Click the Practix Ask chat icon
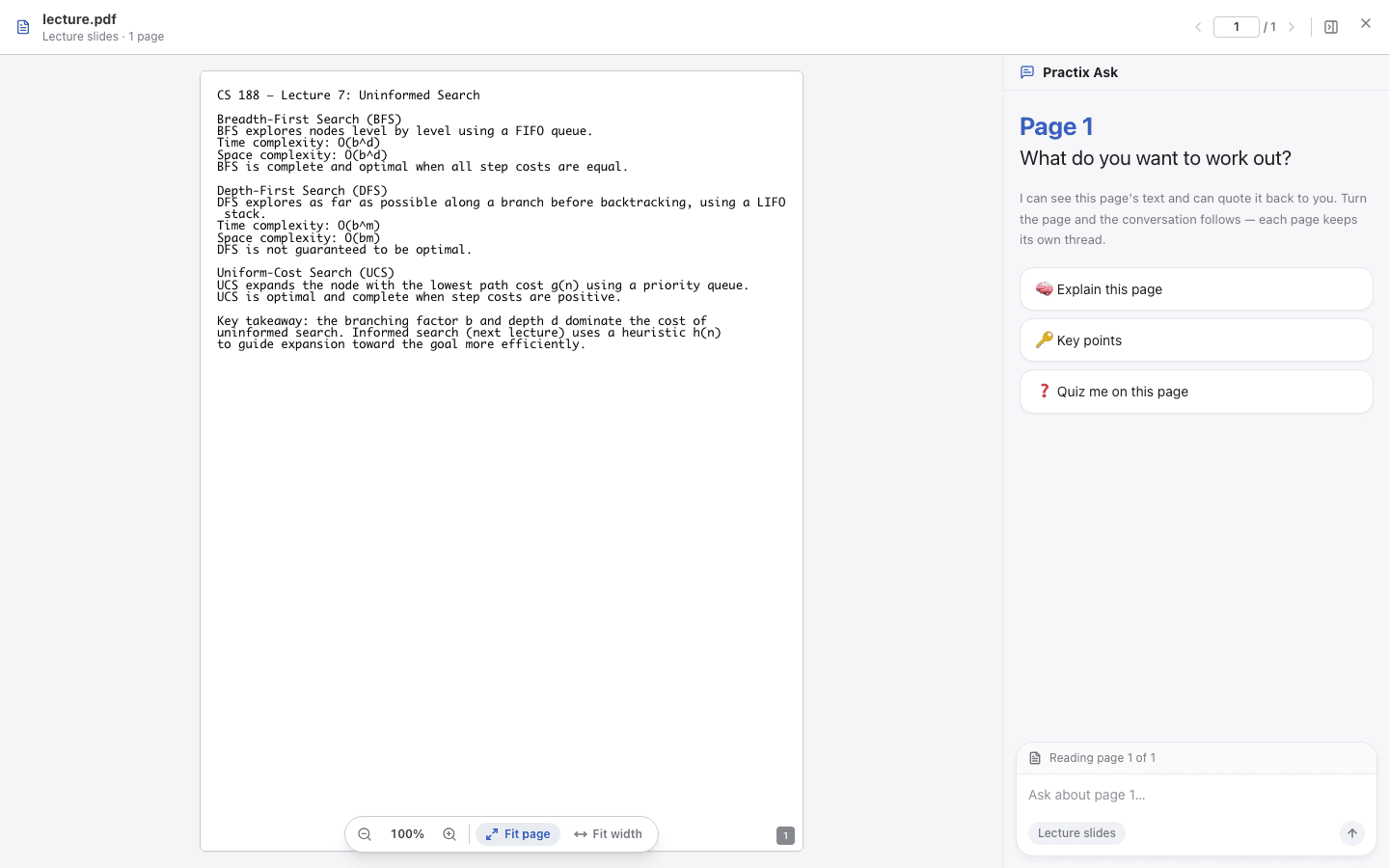1389x868 pixels. (x=1027, y=72)
